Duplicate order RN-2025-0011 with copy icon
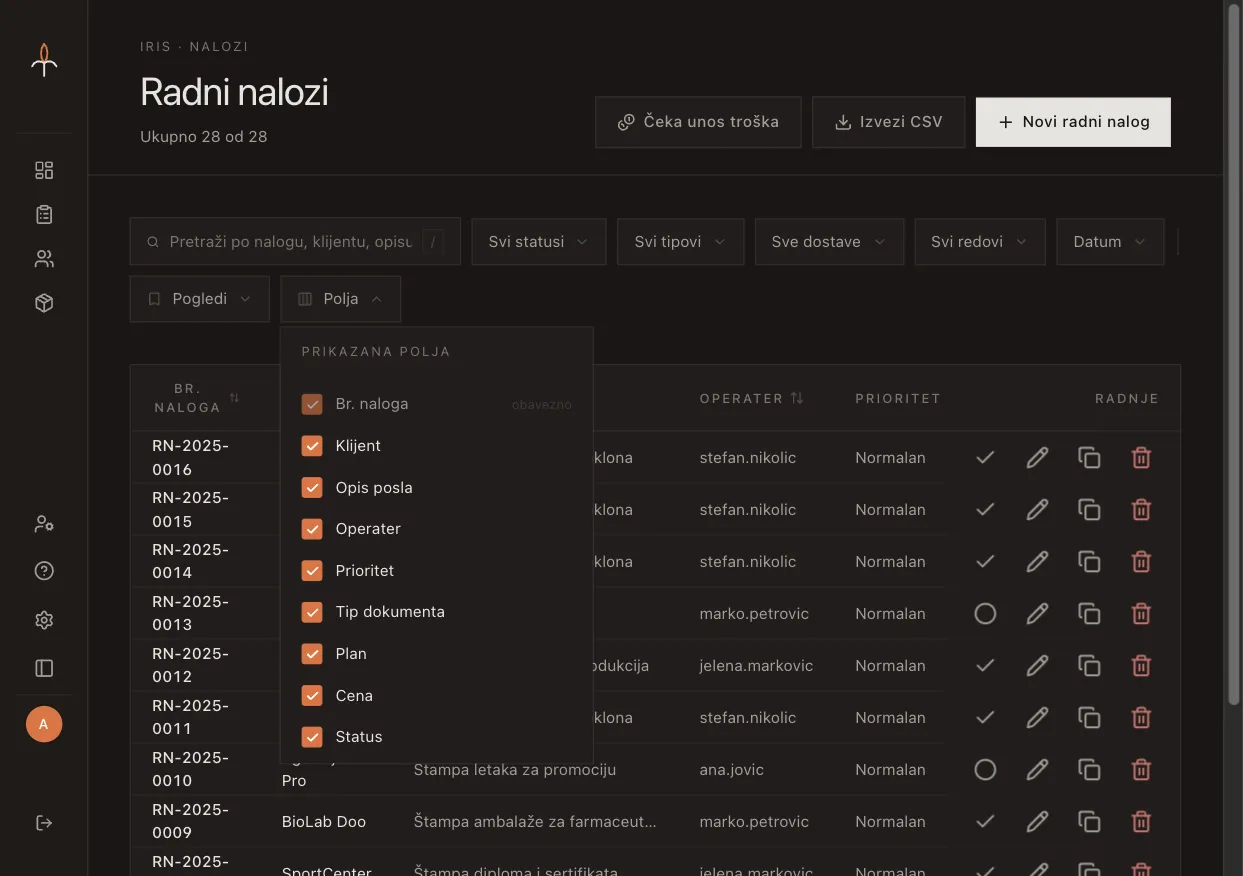Image resolution: width=1243 pixels, height=876 pixels. (x=1089, y=717)
